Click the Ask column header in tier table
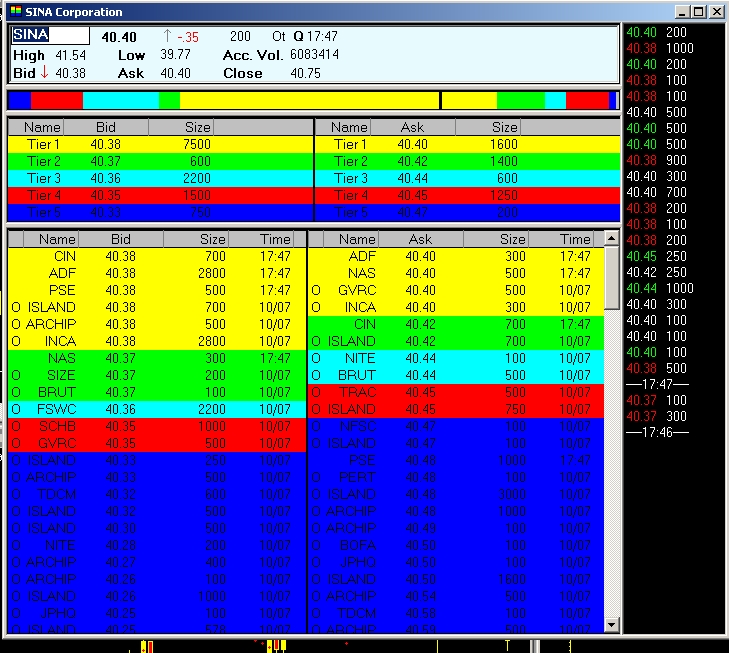The height and width of the screenshot is (653, 729). click(412, 127)
